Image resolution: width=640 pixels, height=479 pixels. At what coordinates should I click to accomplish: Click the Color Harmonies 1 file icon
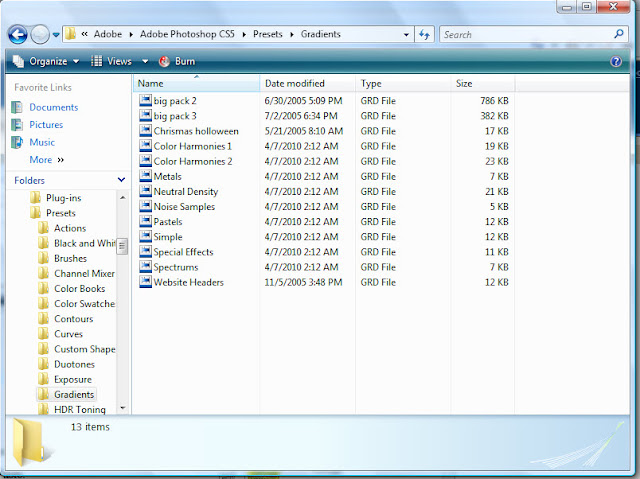[145, 146]
